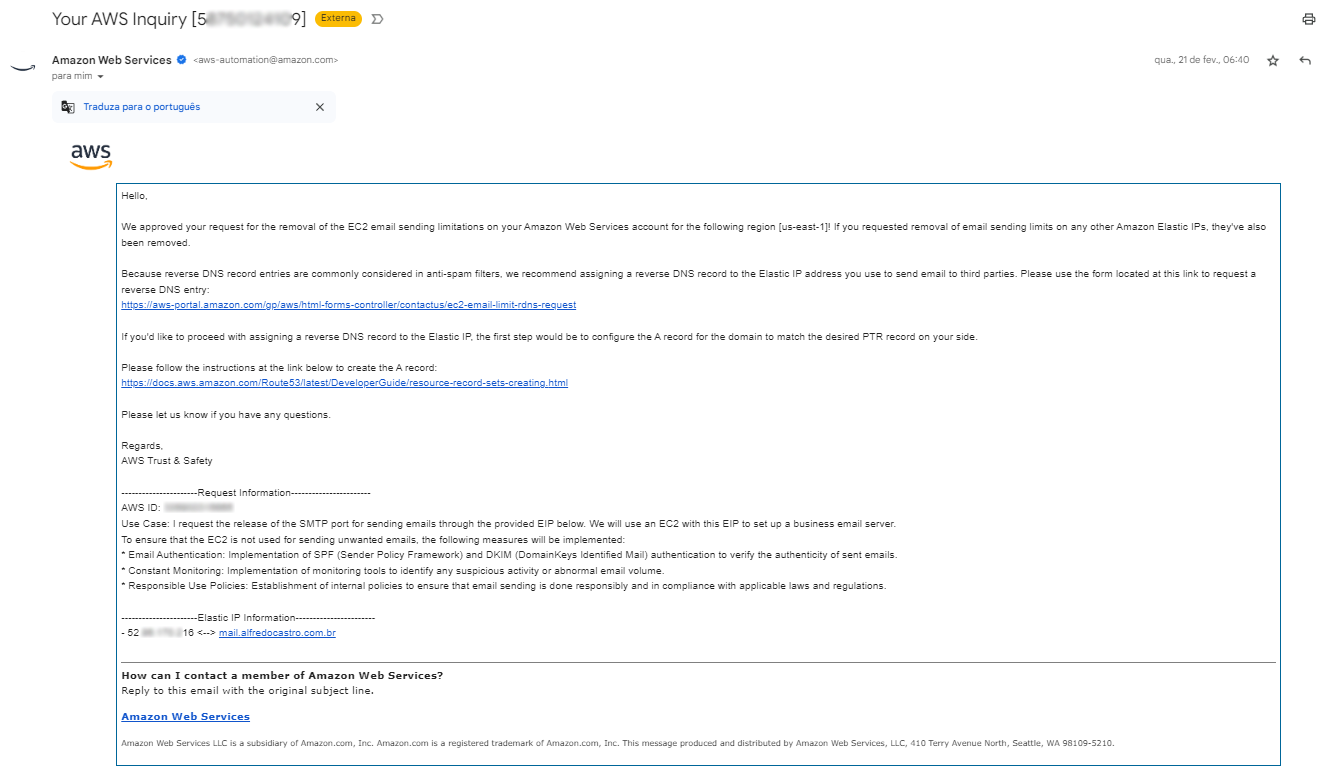Click the 'Use Case:' paragraph line
1323x780 pixels.
tap(509, 524)
